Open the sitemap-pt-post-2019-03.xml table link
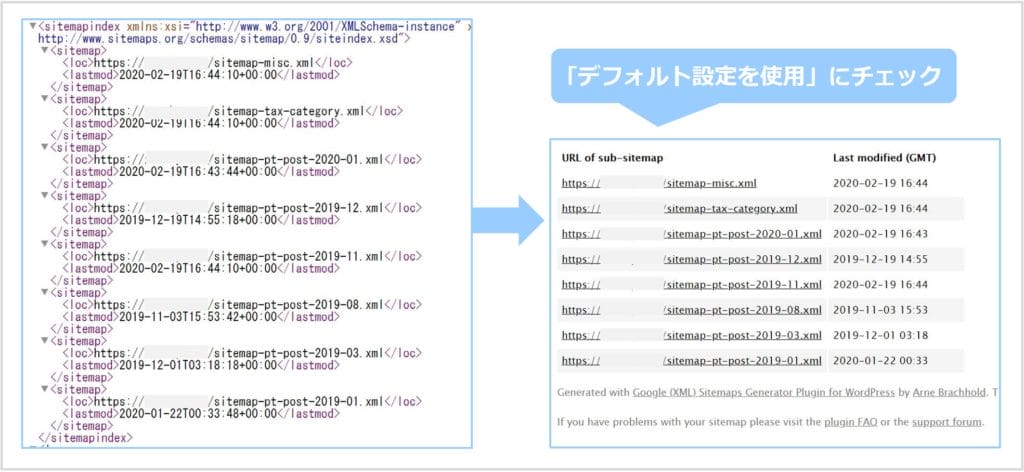This screenshot has height=472, width=1024. pyautogui.click(x=692, y=335)
